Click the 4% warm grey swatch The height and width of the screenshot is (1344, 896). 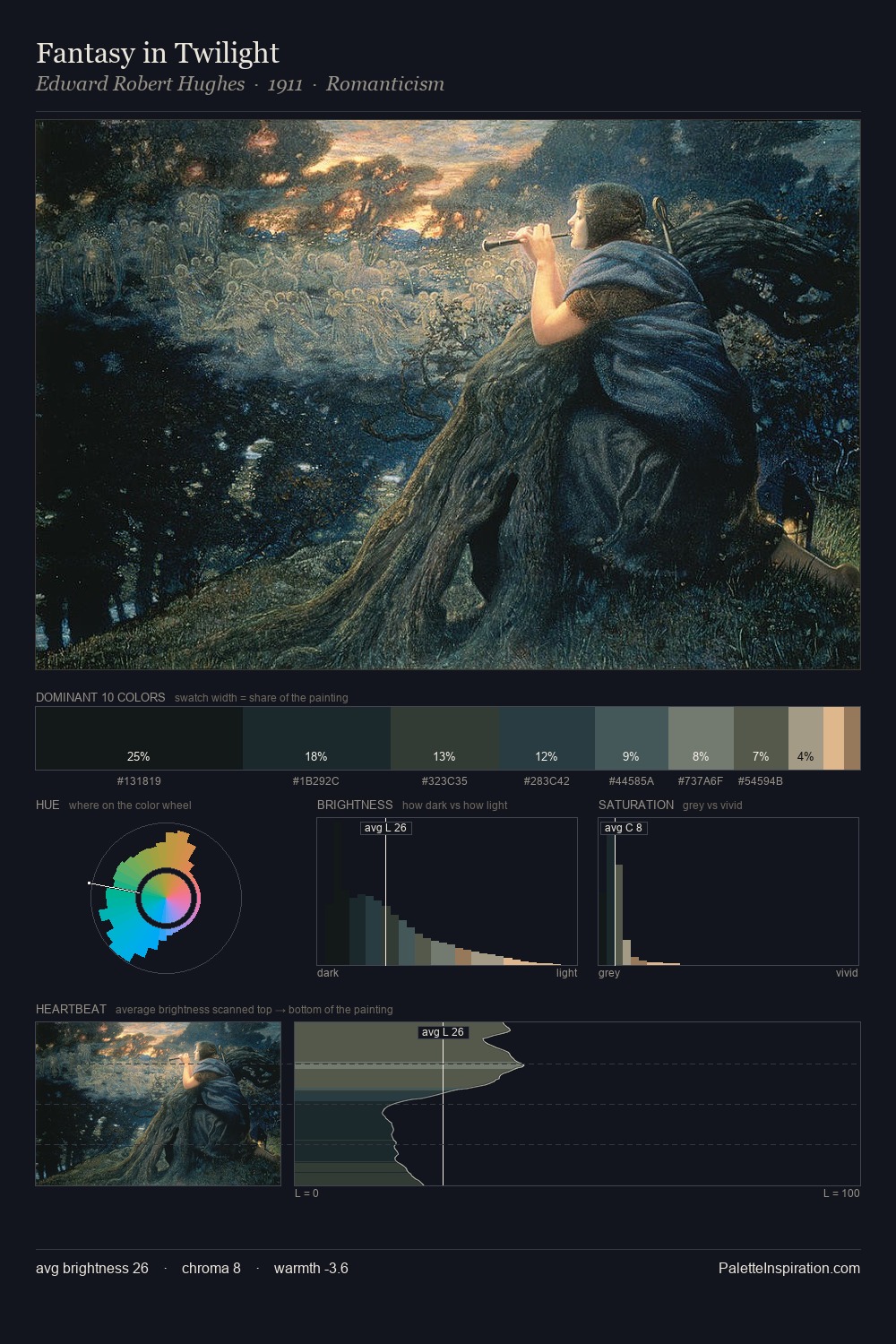[806, 738]
